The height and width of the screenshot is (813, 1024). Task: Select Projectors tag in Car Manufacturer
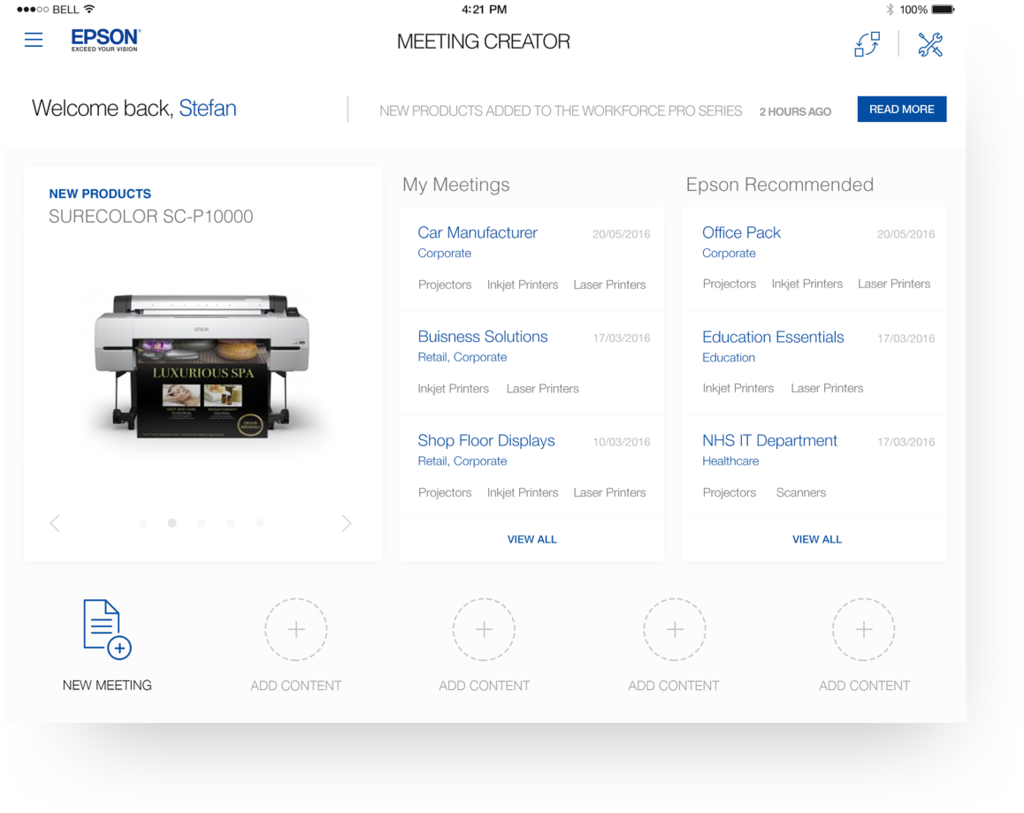[445, 285]
